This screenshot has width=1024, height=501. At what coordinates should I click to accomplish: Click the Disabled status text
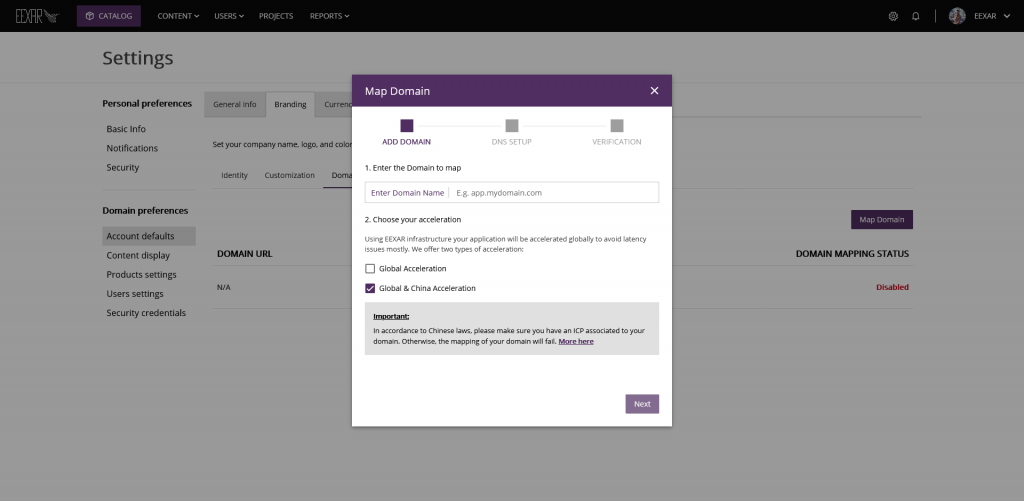892,287
